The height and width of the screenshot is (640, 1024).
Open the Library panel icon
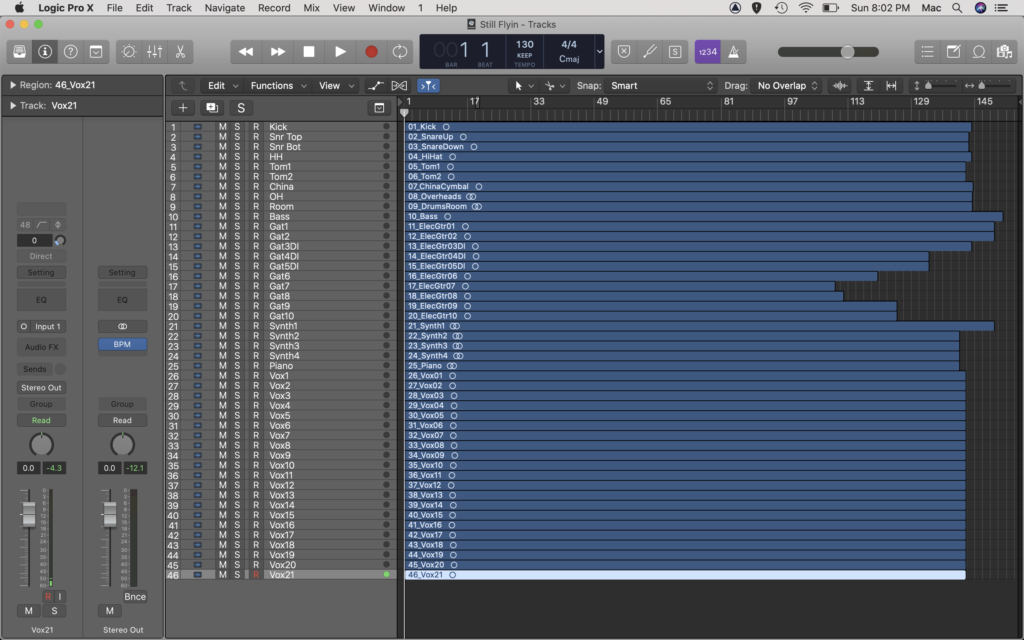pyautogui.click(x=19, y=52)
